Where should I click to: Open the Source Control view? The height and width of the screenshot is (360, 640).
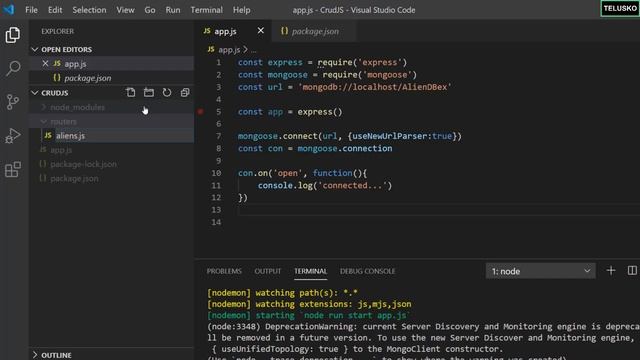click(x=13, y=102)
